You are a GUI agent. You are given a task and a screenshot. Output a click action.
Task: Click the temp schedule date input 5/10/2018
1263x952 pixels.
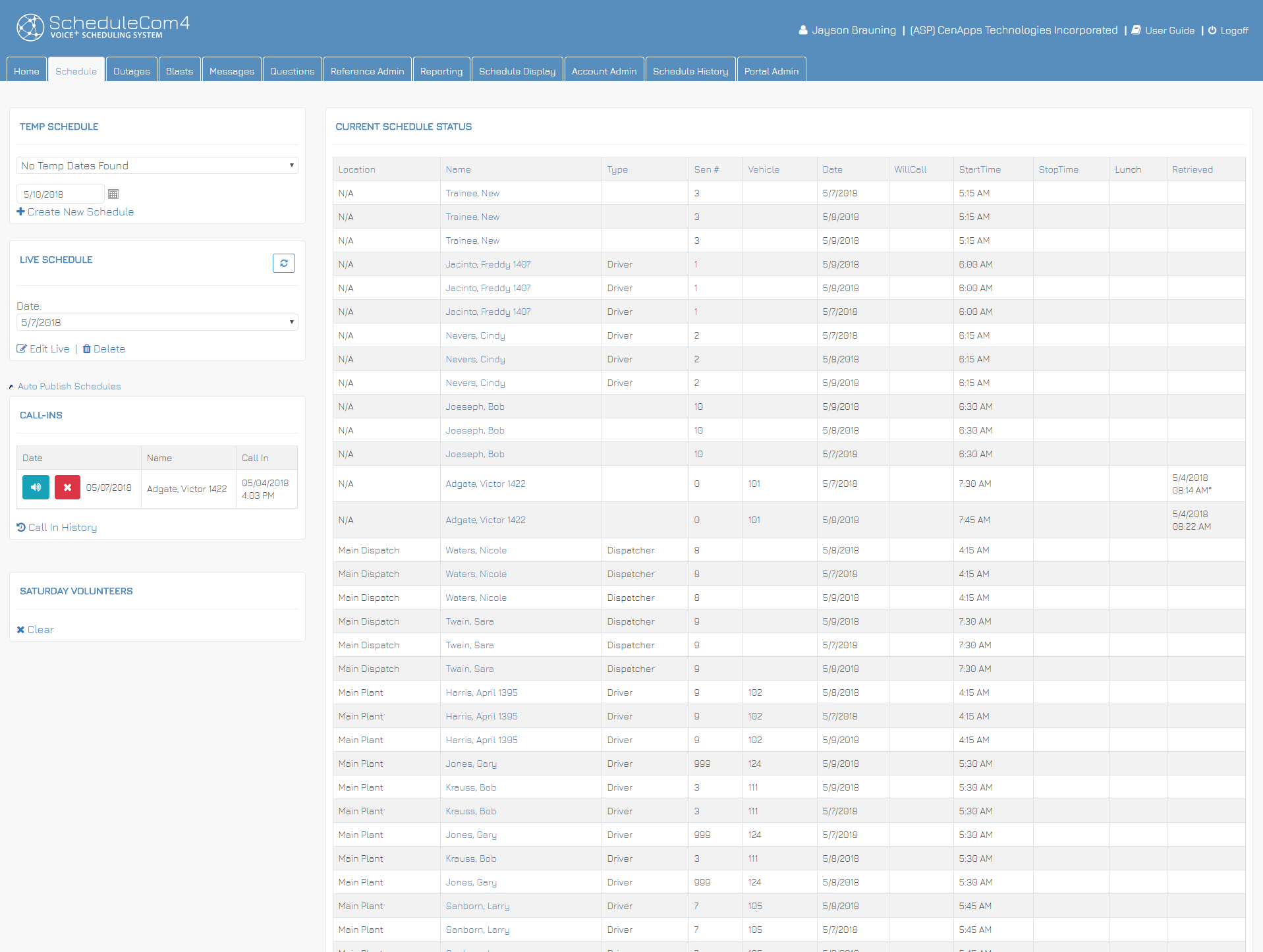point(60,194)
